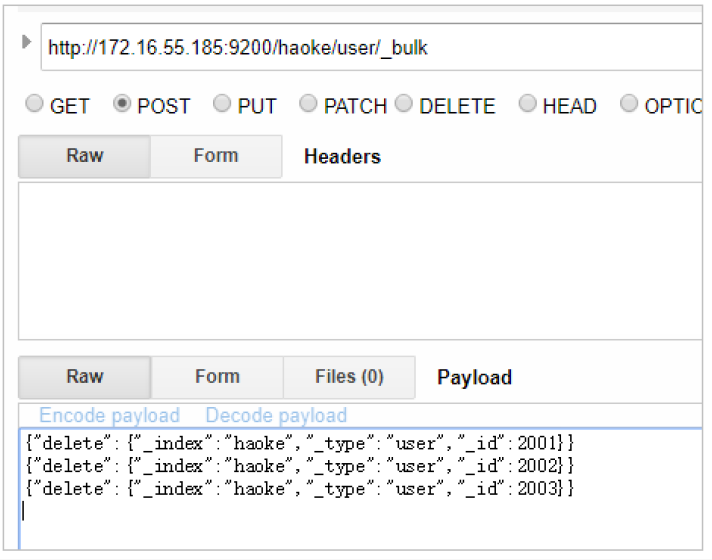Select the DELETE method radio button

404,105
